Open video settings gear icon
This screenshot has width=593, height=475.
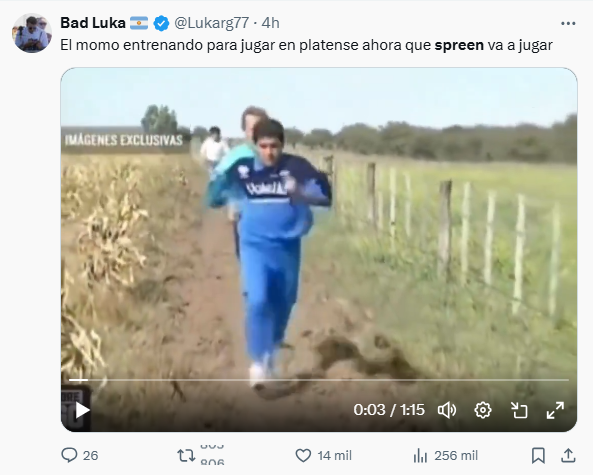tap(483, 410)
